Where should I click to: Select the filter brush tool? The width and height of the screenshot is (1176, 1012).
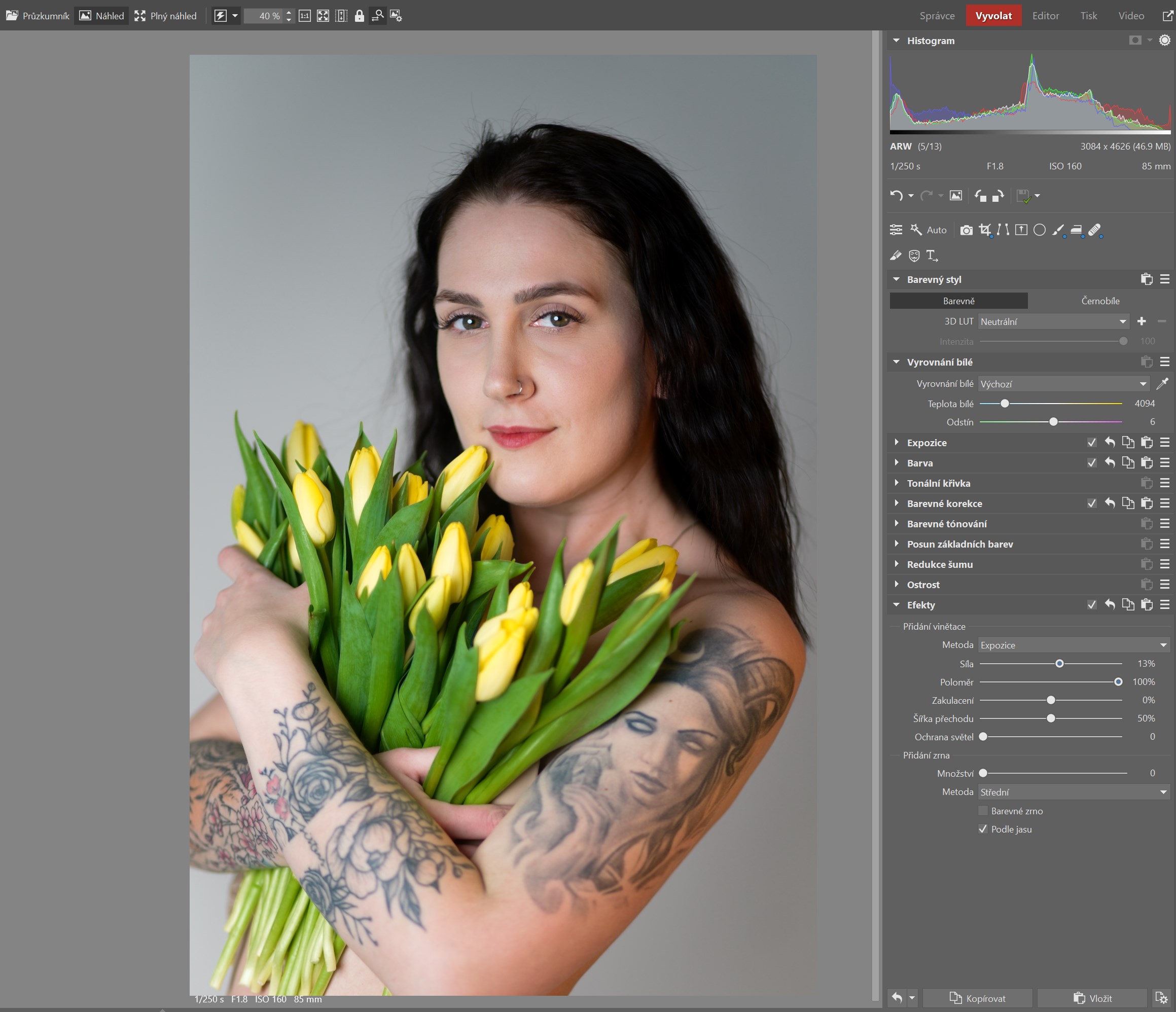click(x=1058, y=230)
